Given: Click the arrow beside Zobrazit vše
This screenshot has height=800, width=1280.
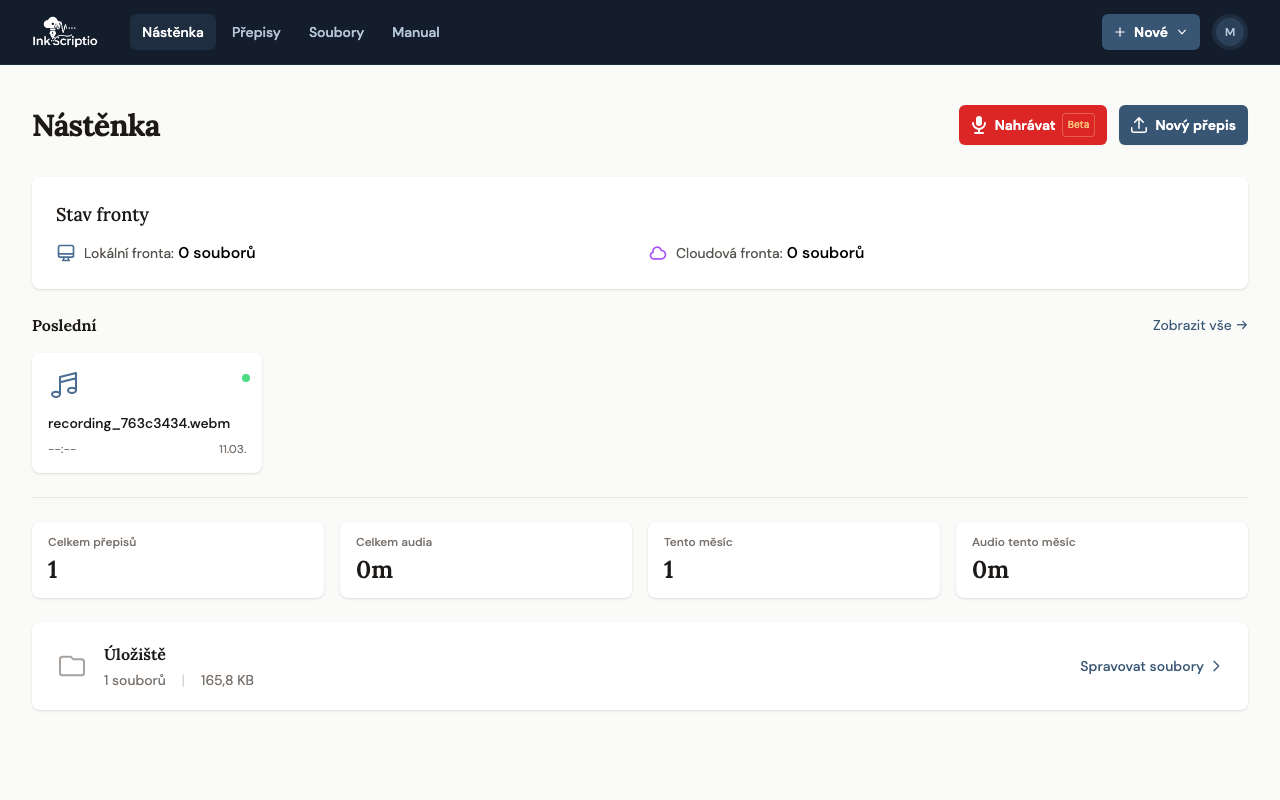Looking at the screenshot, I should [1241, 325].
